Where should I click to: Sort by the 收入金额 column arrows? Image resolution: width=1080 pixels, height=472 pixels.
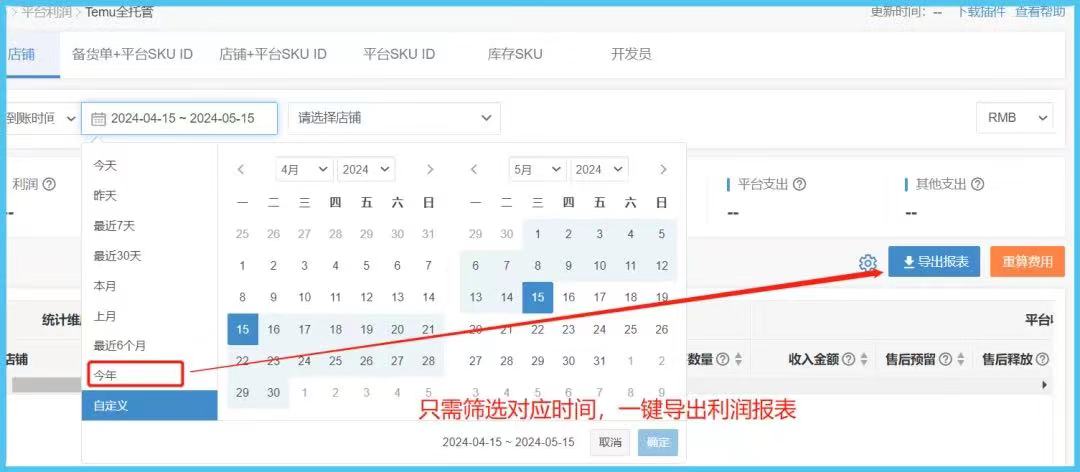(x=863, y=359)
